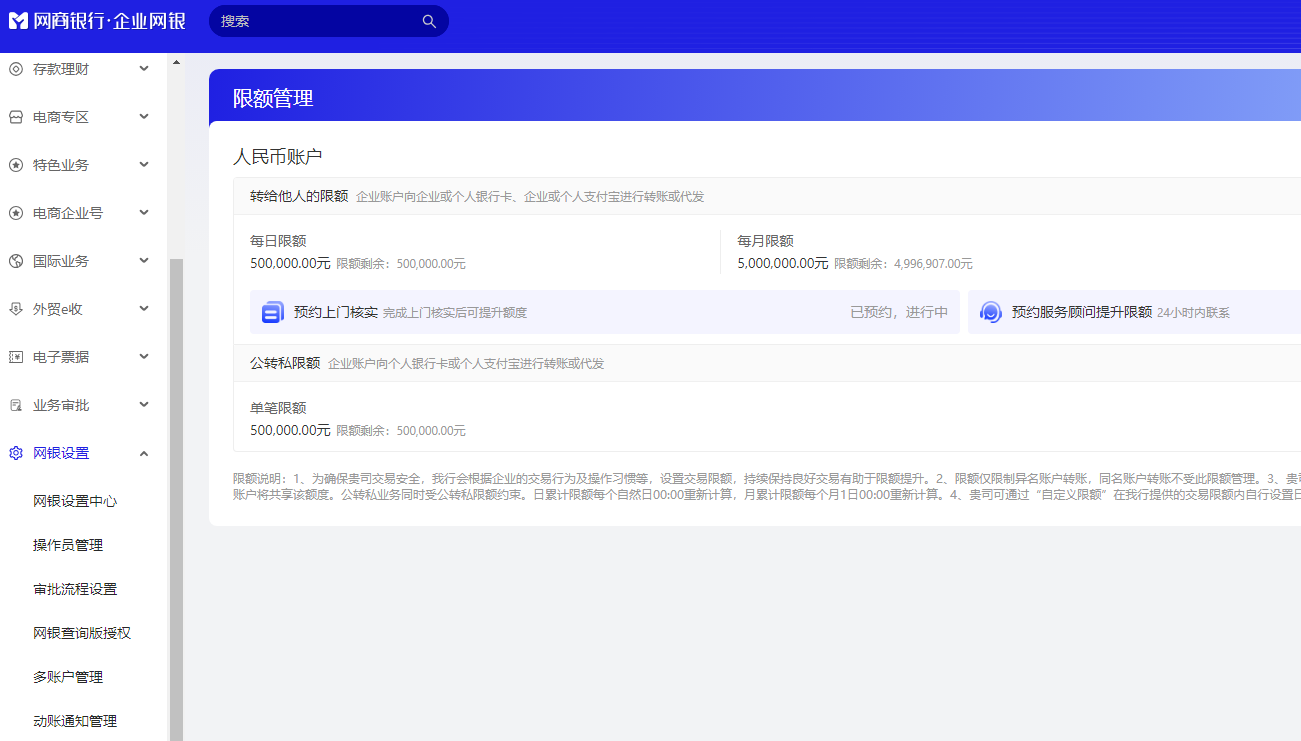Click the 存款理财 sidebar icon
1301x741 pixels.
[x=16, y=69]
